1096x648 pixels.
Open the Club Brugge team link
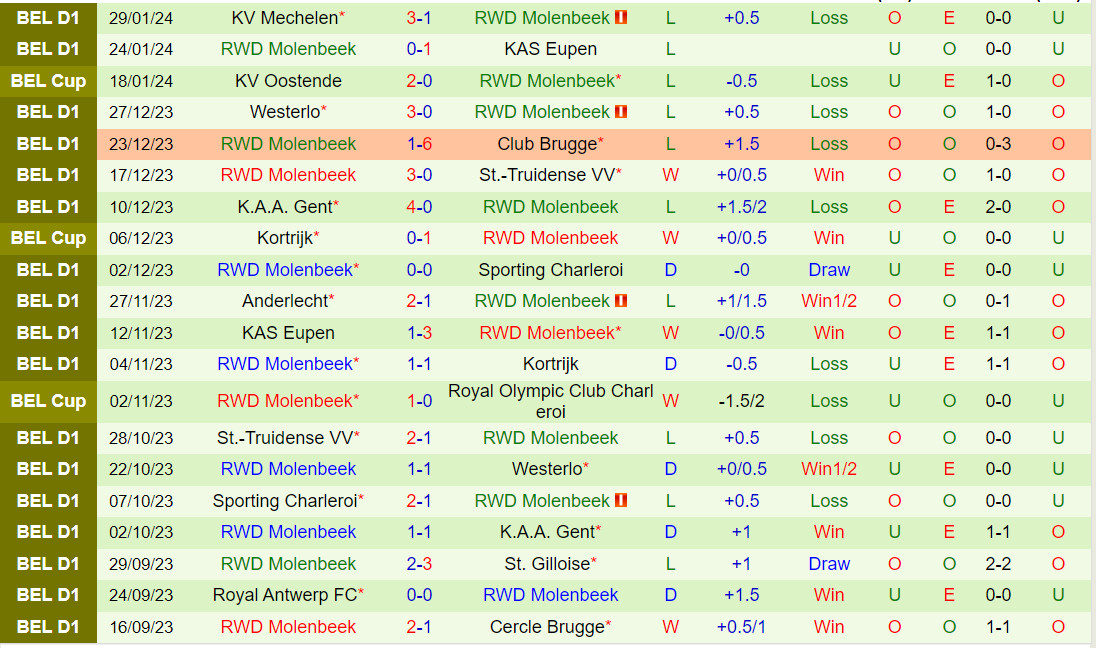546,144
